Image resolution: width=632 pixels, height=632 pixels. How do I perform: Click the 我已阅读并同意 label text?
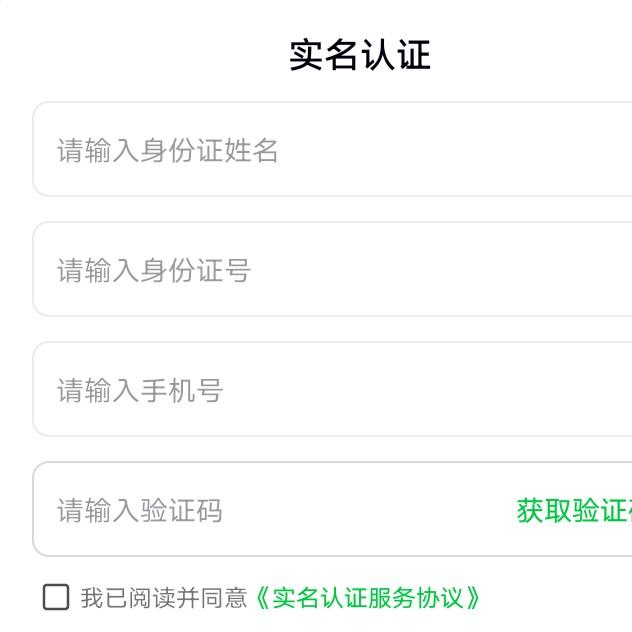coord(163,598)
